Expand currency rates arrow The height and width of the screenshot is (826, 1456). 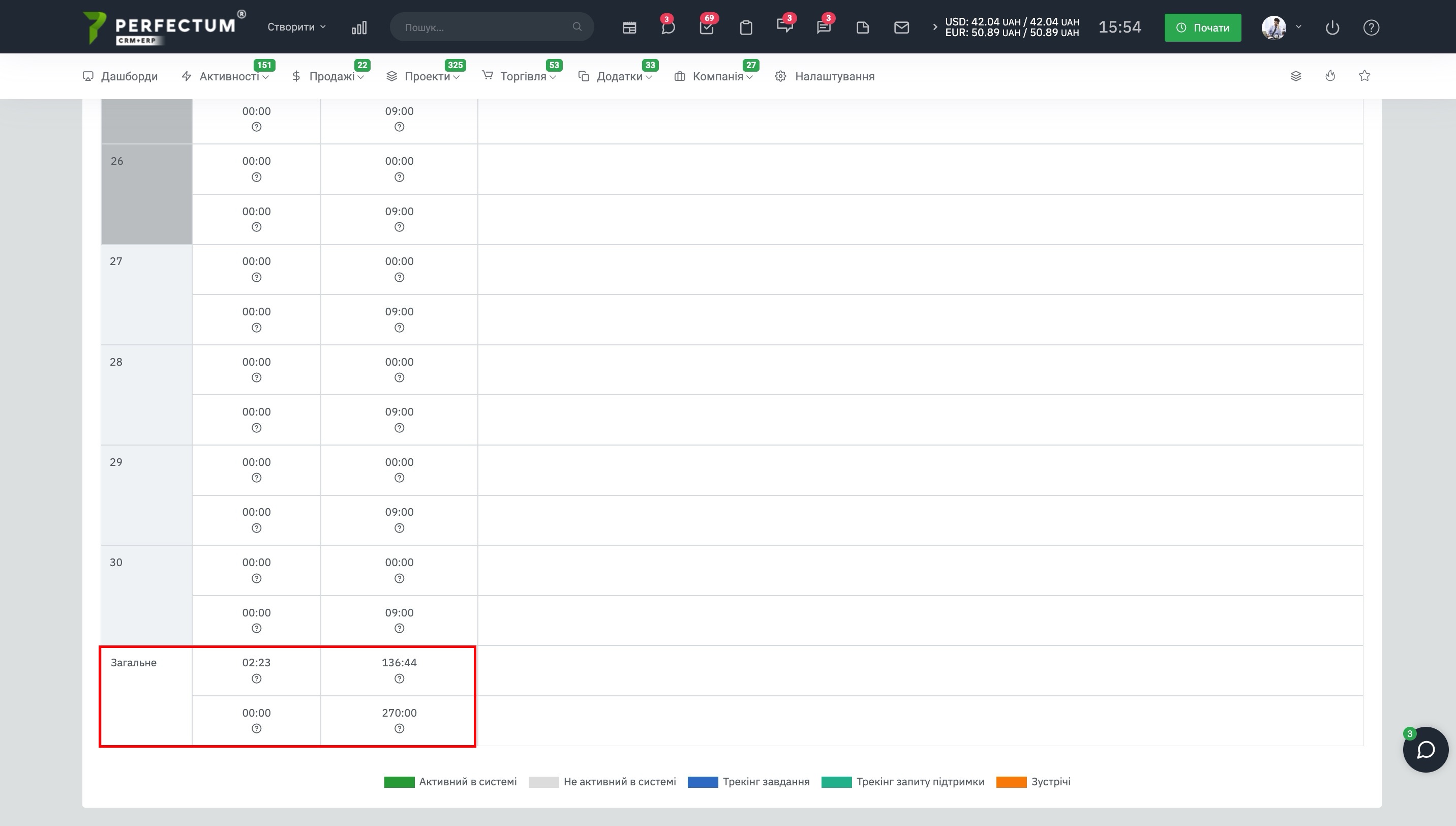coord(934,27)
